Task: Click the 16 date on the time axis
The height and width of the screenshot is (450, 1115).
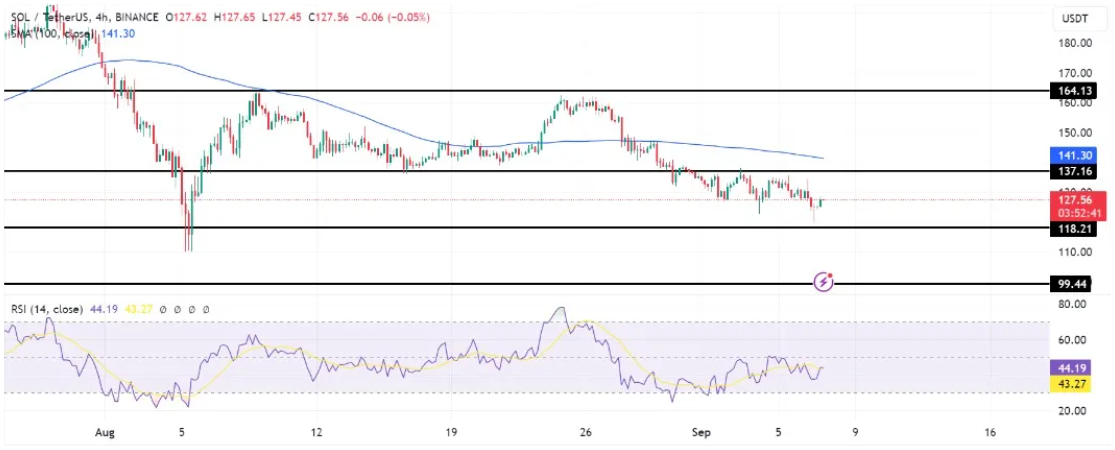Action: [x=989, y=433]
